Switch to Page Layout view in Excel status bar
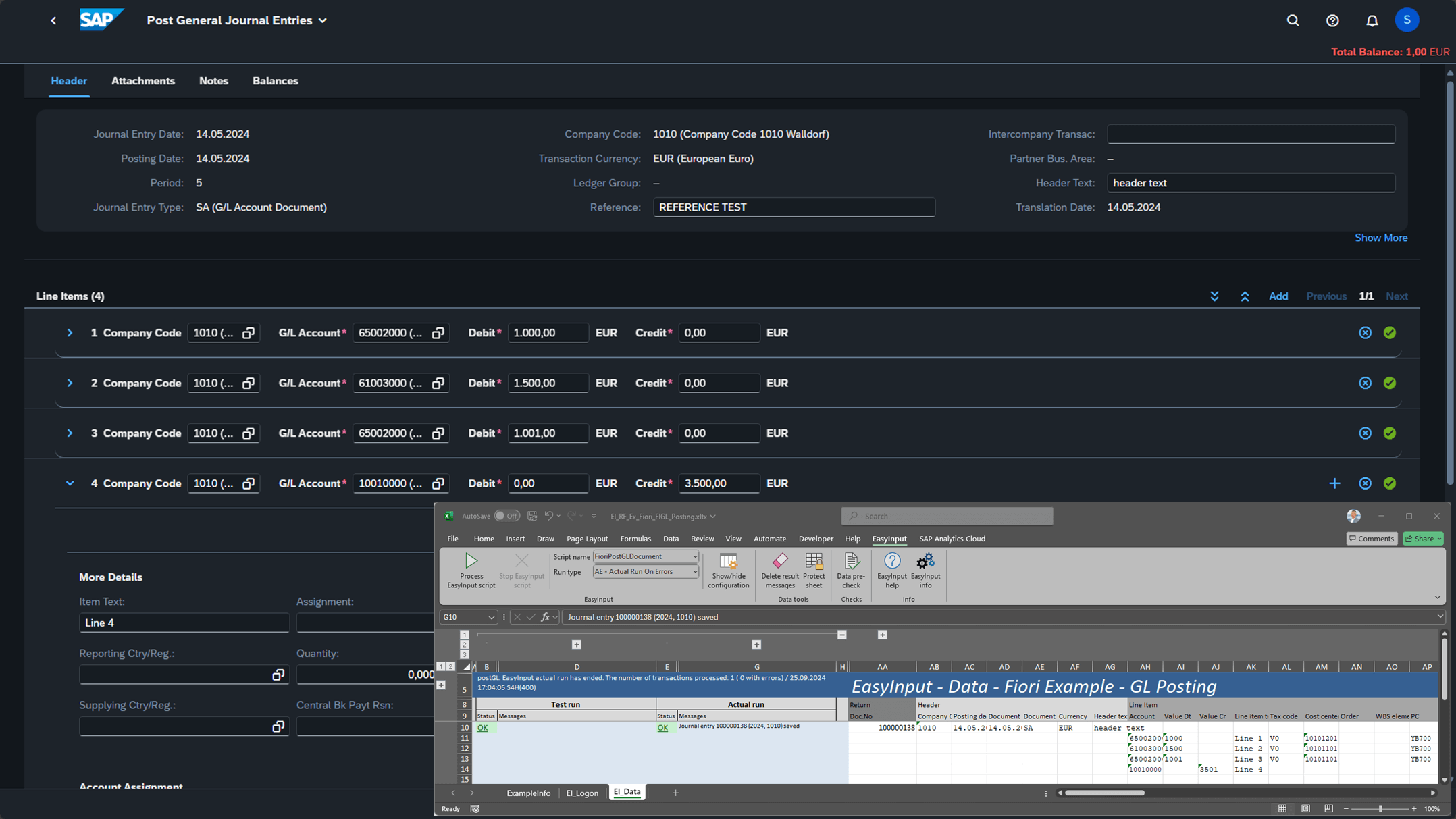Screen dimensions: 1456x819 click(1305, 808)
